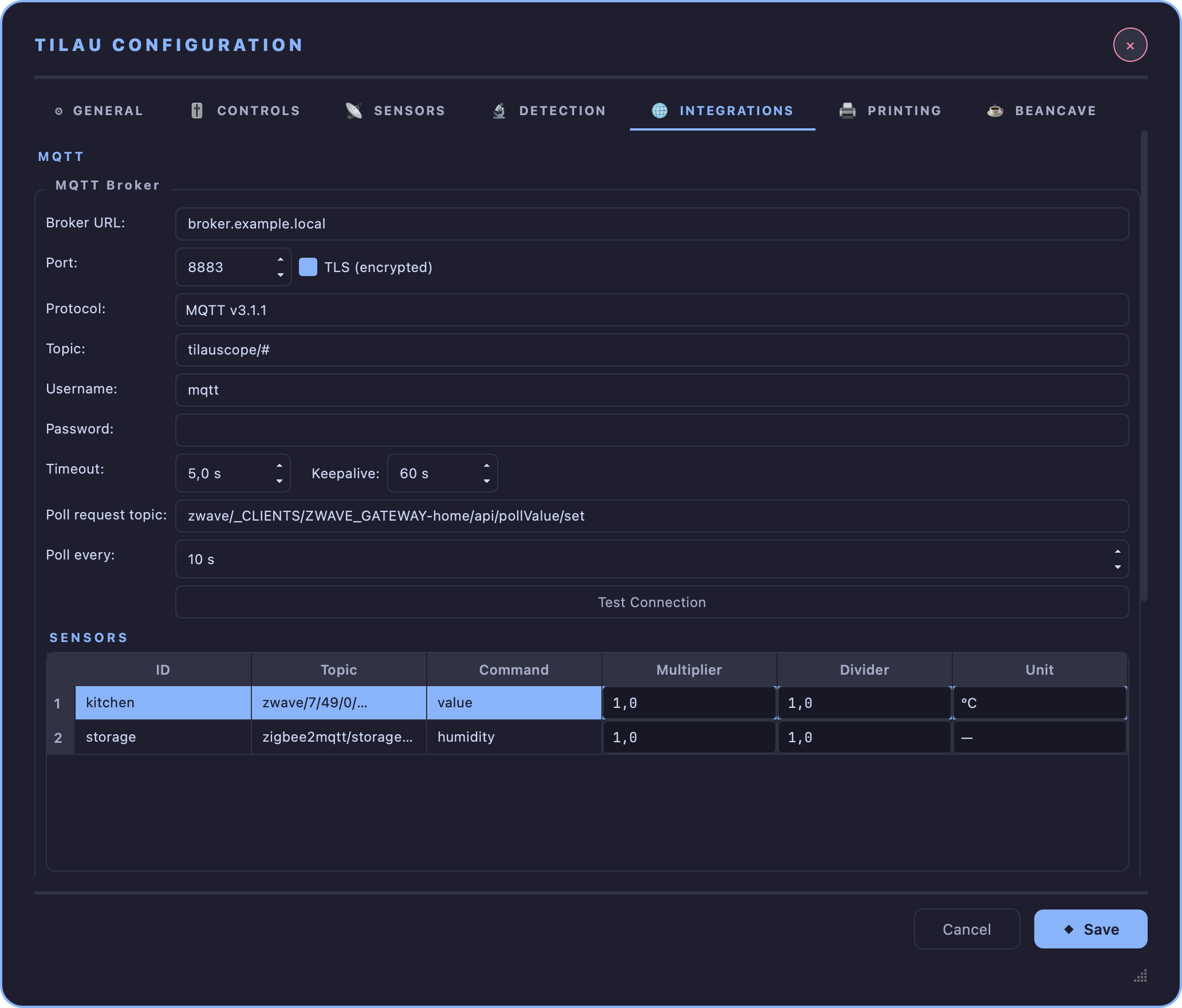The height and width of the screenshot is (1008, 1182).
Task: Decrease the Poll every interval
Action: point(1117,567)
